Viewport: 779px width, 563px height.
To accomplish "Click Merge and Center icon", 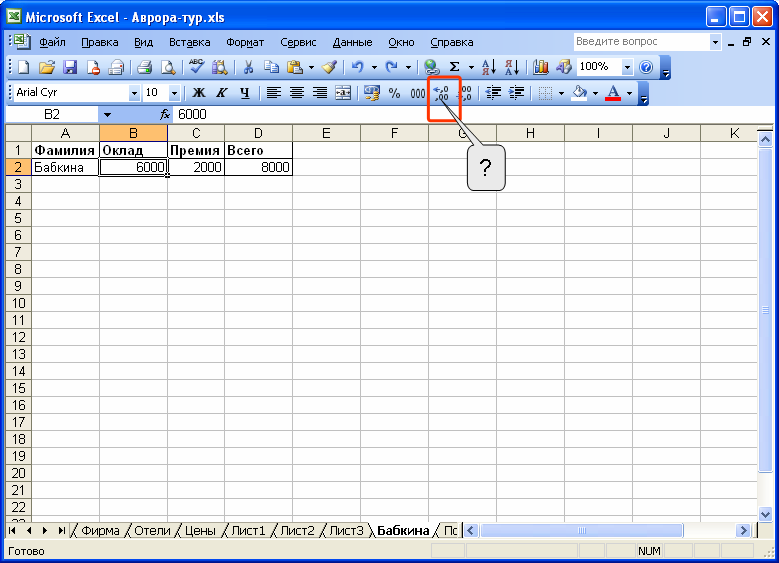I will tap(343, 93).
